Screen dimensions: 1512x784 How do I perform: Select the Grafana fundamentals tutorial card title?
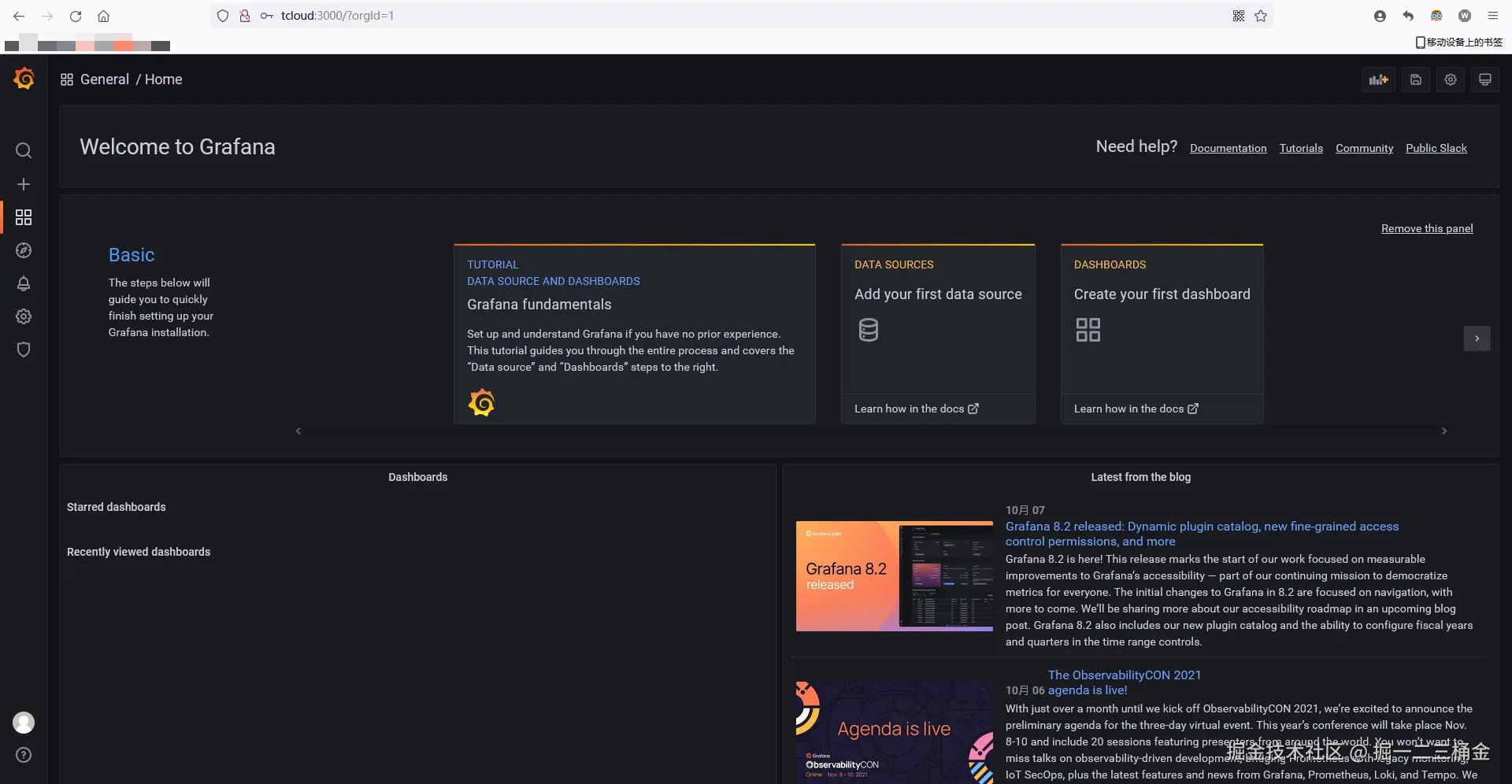(539, 305)
